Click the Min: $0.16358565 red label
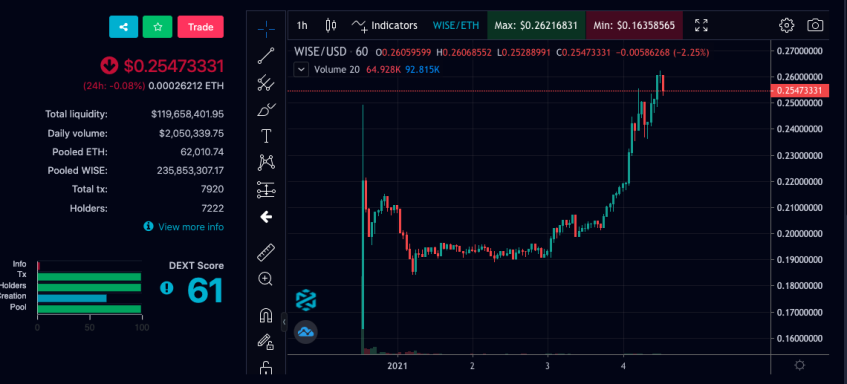This screenshot has width=847, height=384. point(634,25)
